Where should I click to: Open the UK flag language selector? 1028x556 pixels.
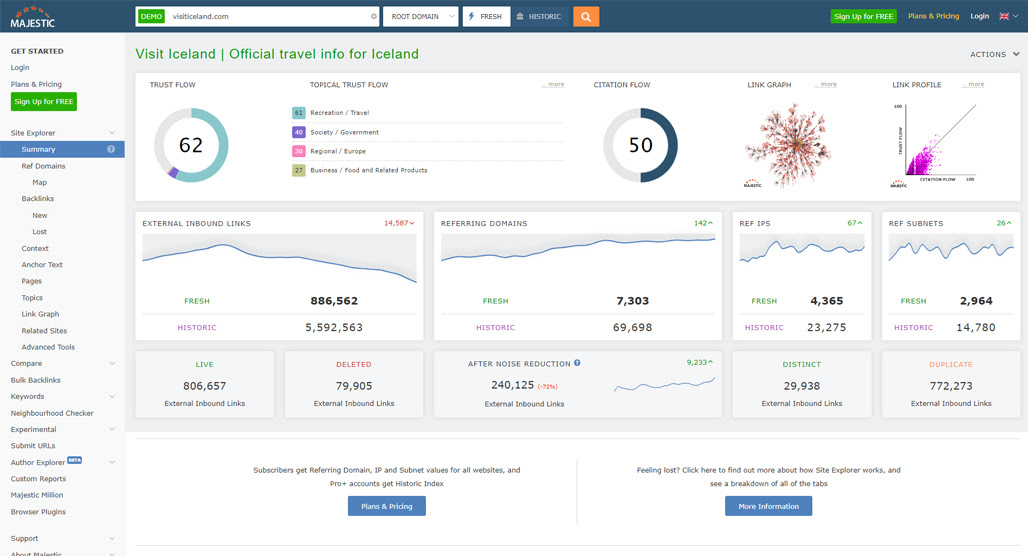[x=1008, y=16]
